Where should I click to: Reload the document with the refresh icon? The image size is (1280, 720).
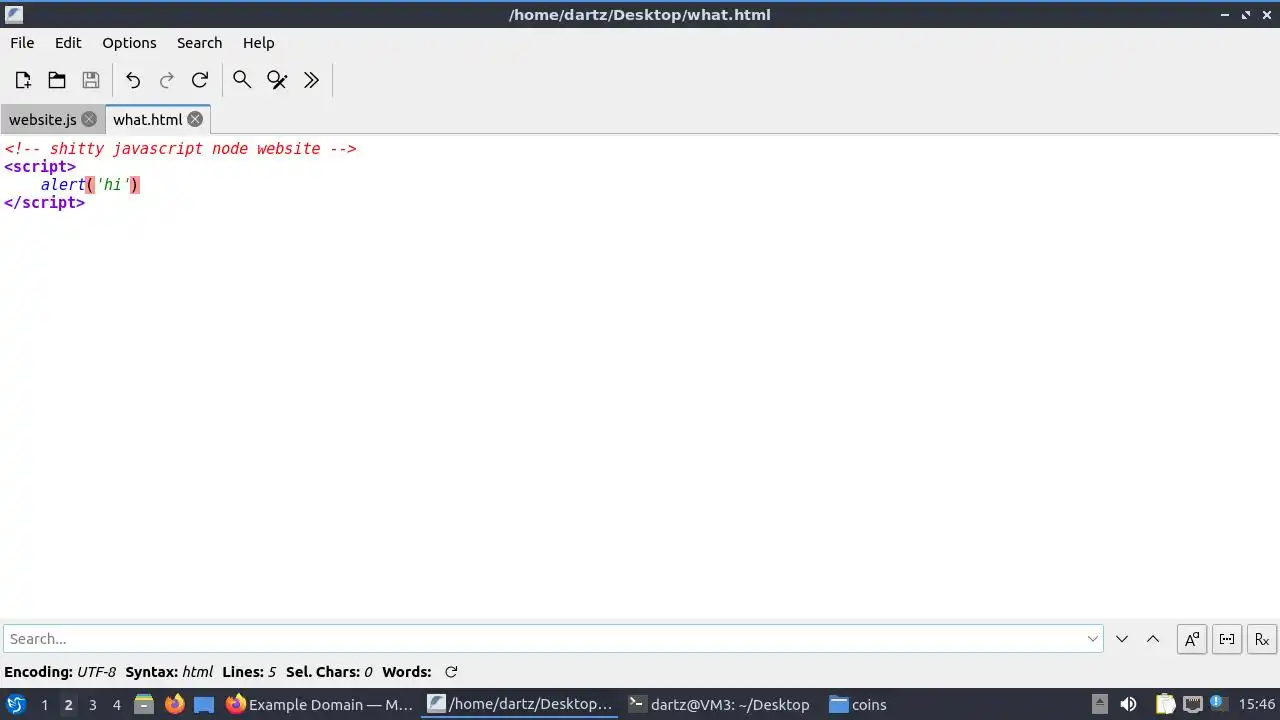tap(200, 80)
